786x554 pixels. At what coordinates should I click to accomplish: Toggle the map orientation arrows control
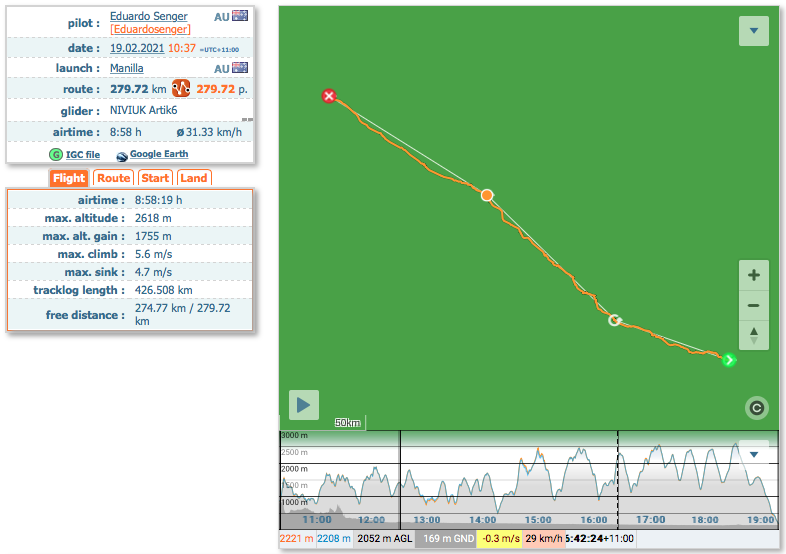(x=753, y=334)
